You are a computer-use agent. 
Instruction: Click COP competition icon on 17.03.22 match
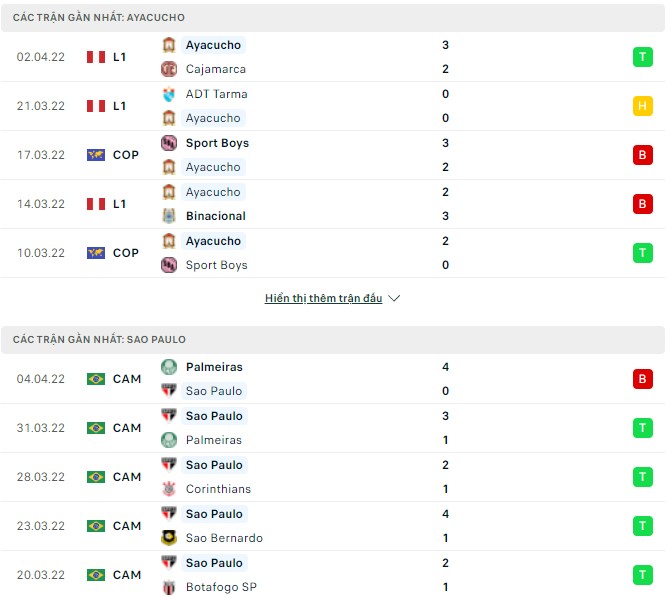click(x=96, y=155)
